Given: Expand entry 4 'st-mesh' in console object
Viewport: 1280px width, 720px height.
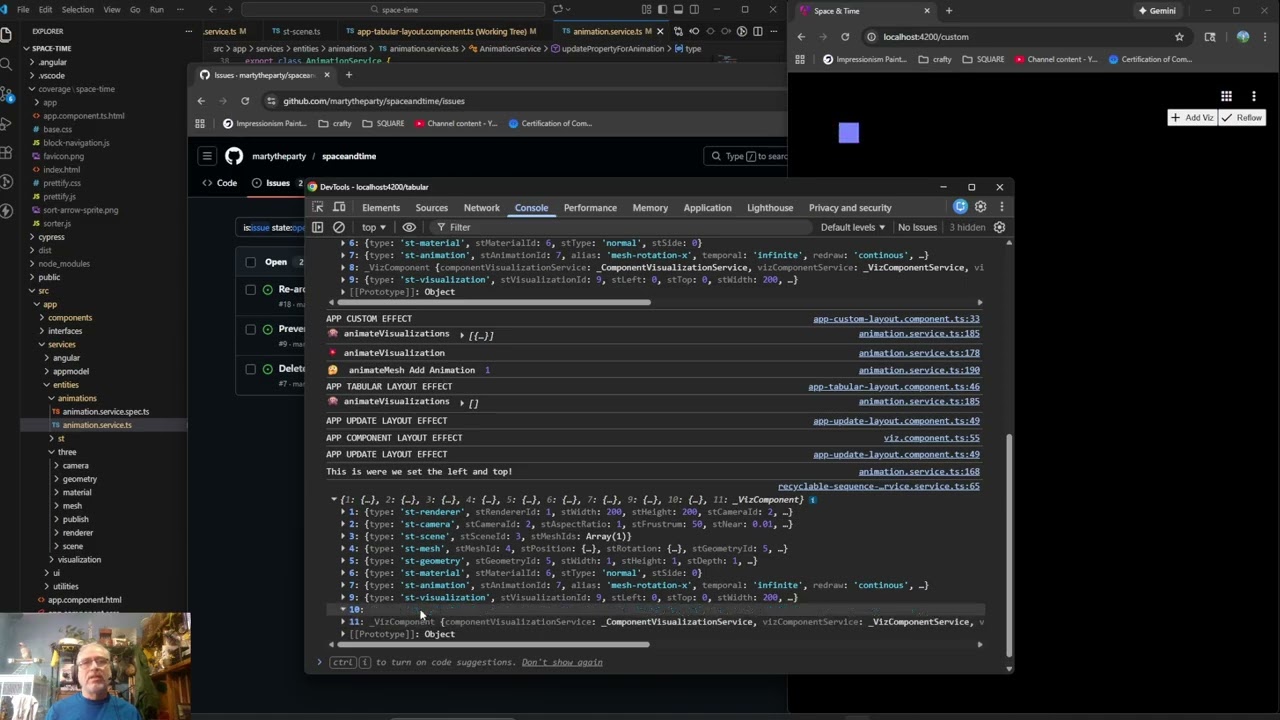Looking at the screenshot, I should pos(343,549).
